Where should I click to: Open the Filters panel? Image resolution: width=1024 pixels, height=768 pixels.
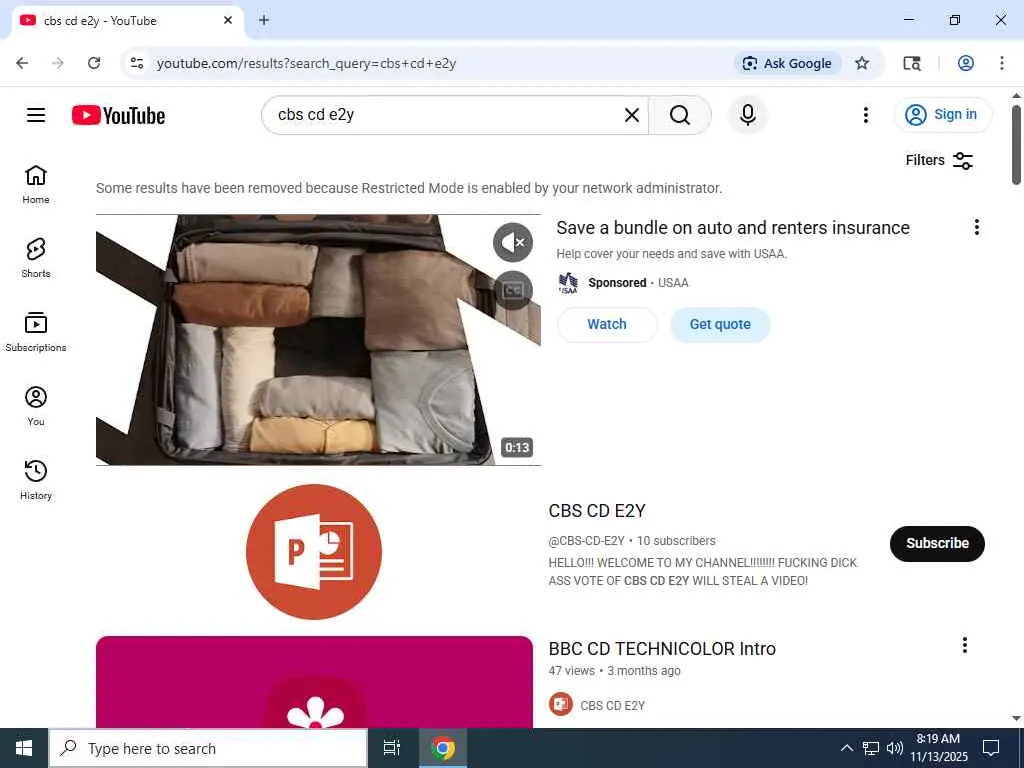coord(939,160)
